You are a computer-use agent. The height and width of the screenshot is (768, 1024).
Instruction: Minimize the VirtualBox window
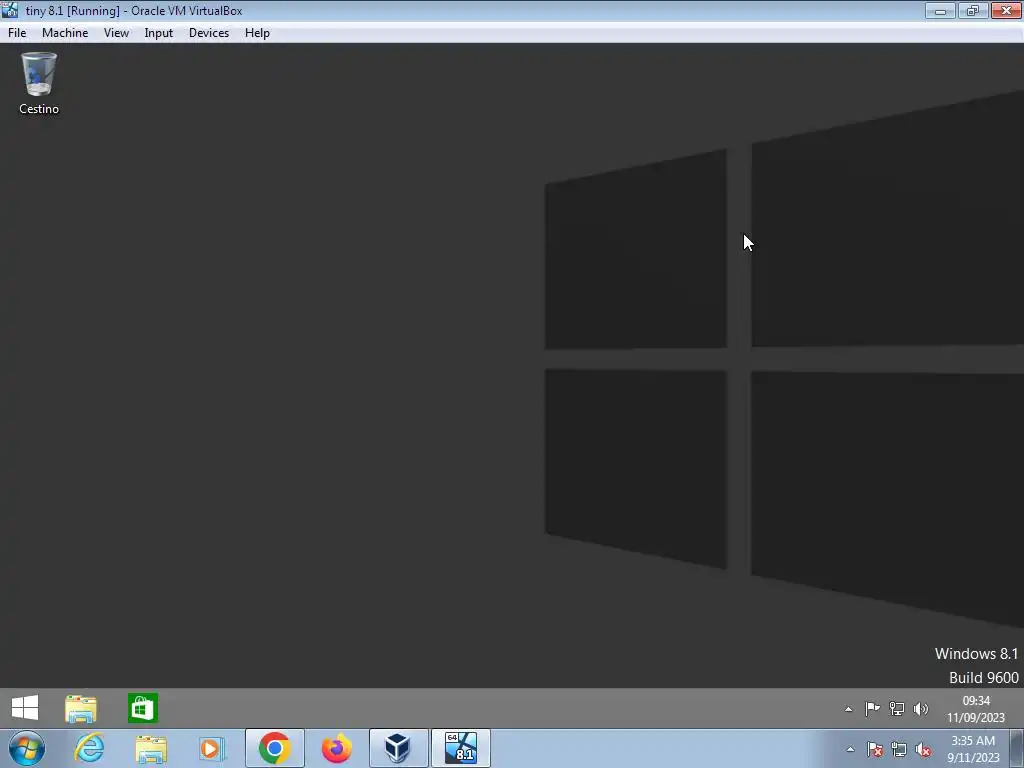(x=940, y=10)
